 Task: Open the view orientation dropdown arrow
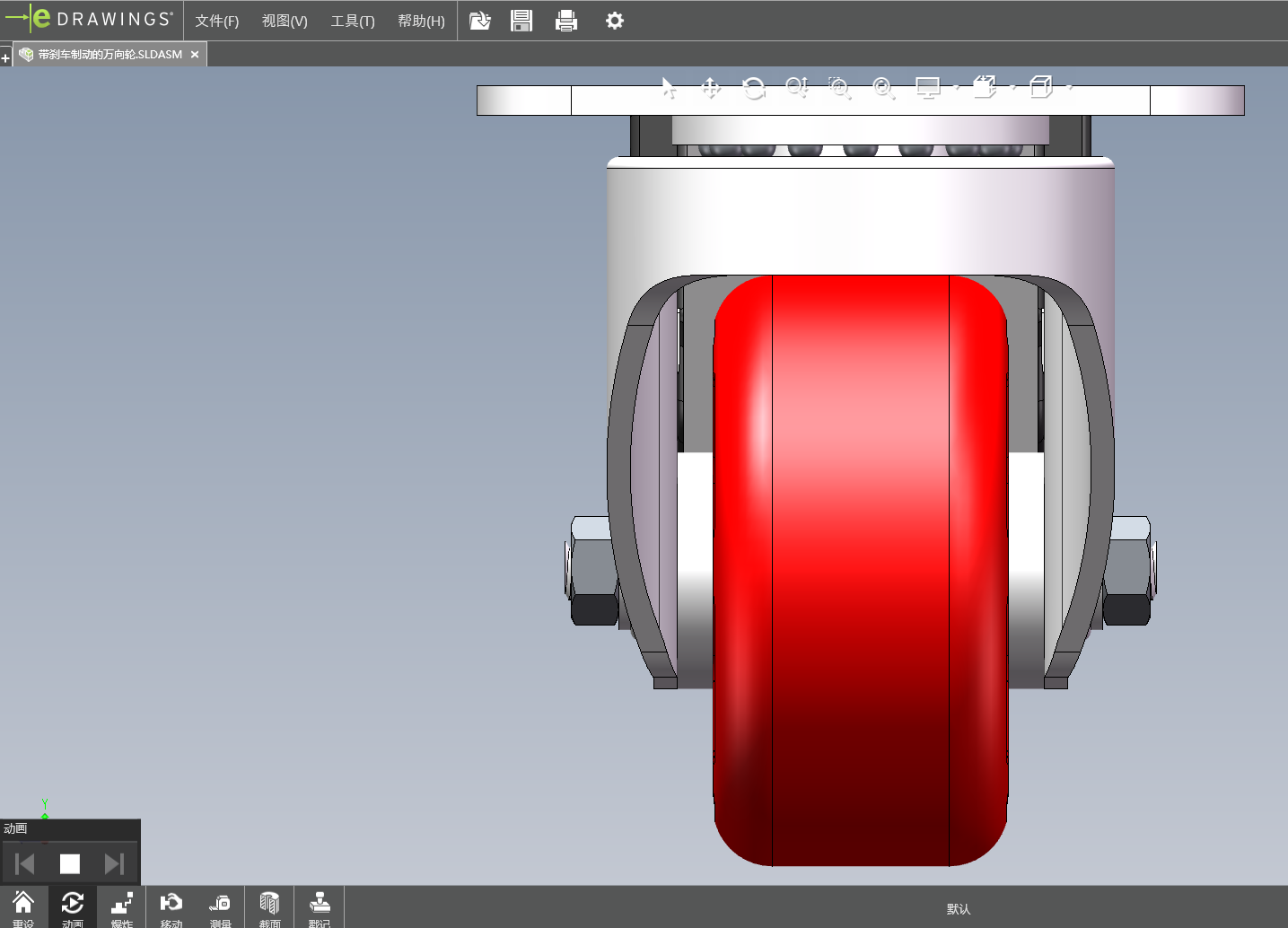click(1013, 88)
